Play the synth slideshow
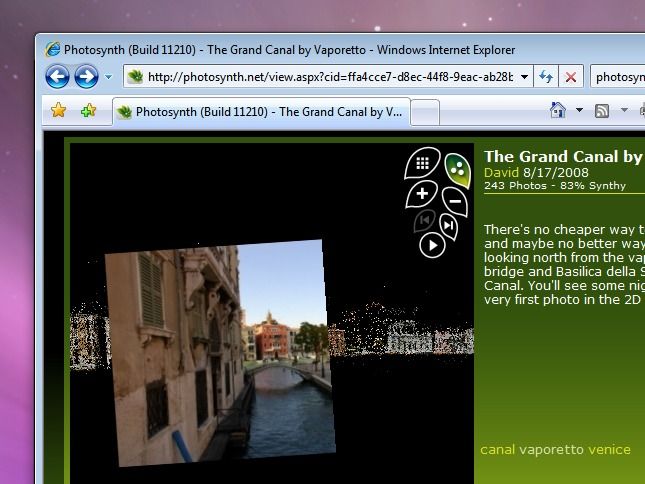This screenshot has width=645, height=484. point(432,245)
